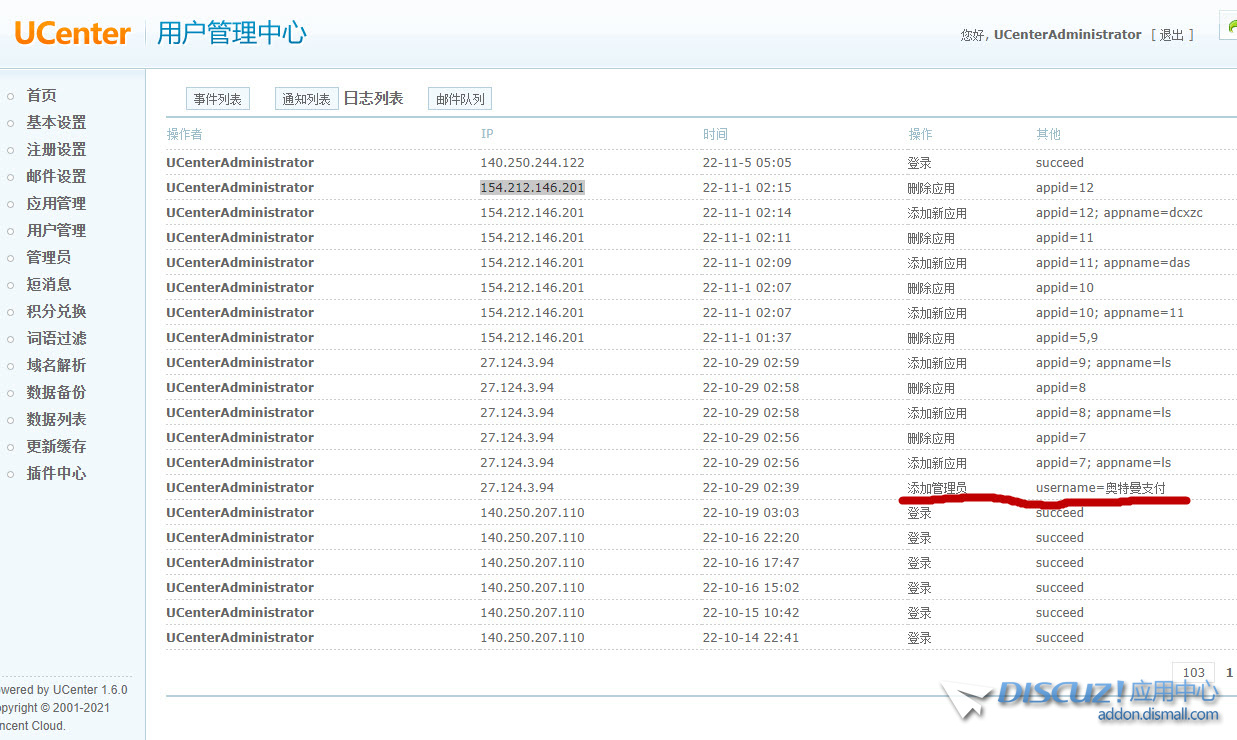The width and height of the screenshot is (1237, 740).
Task: Select 邮件设置 from the left menu
Action: coord(56,176)
